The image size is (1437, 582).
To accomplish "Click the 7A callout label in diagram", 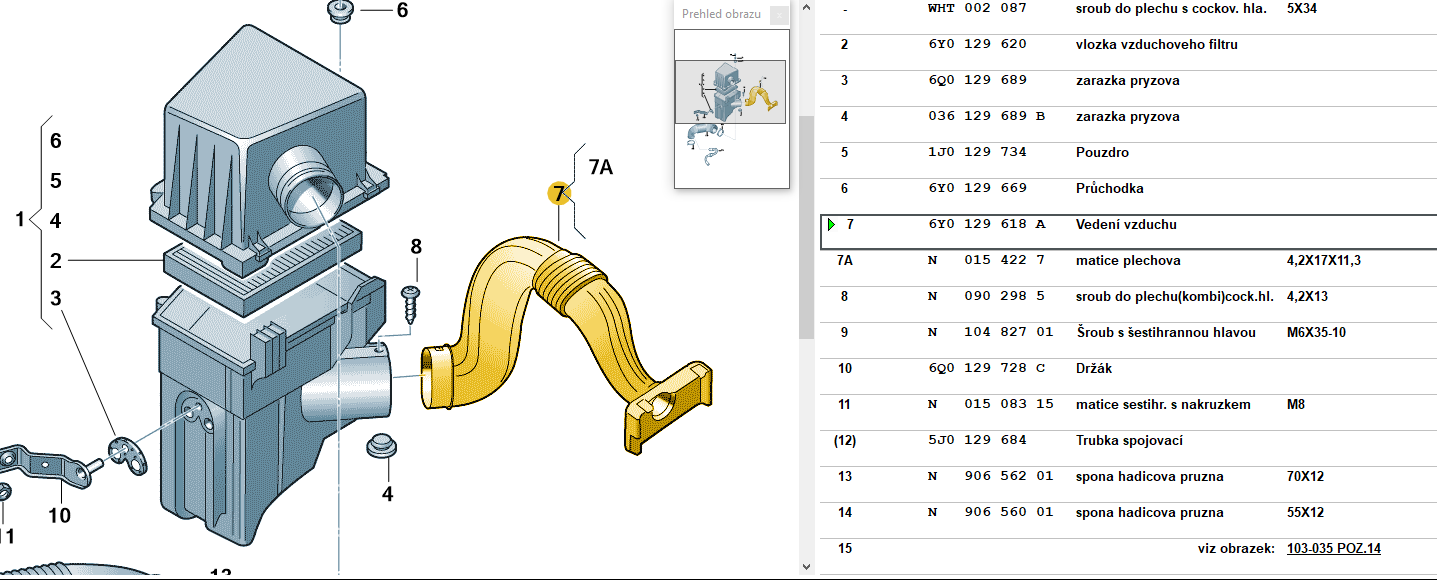I will pyautogui.click(x=600, y=168).
